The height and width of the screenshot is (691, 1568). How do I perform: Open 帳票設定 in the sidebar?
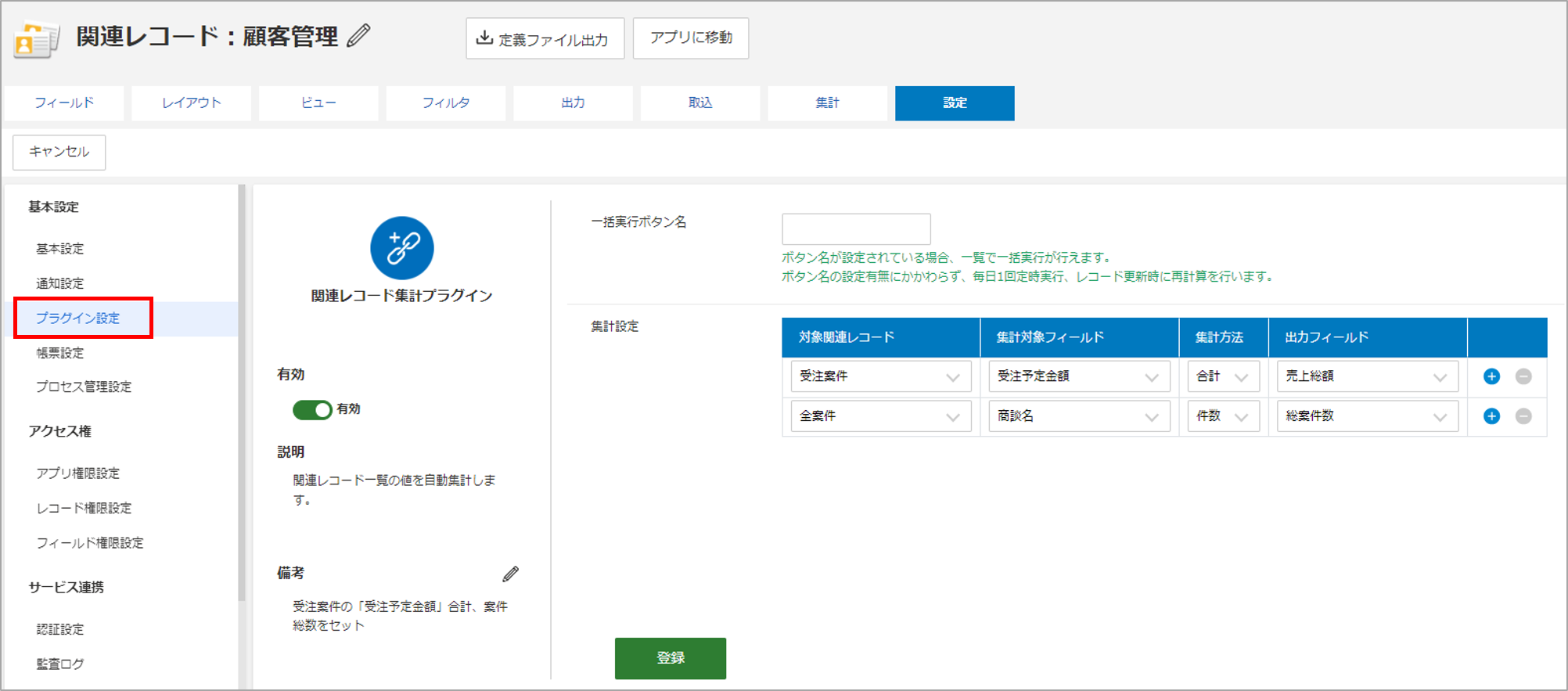60,353
